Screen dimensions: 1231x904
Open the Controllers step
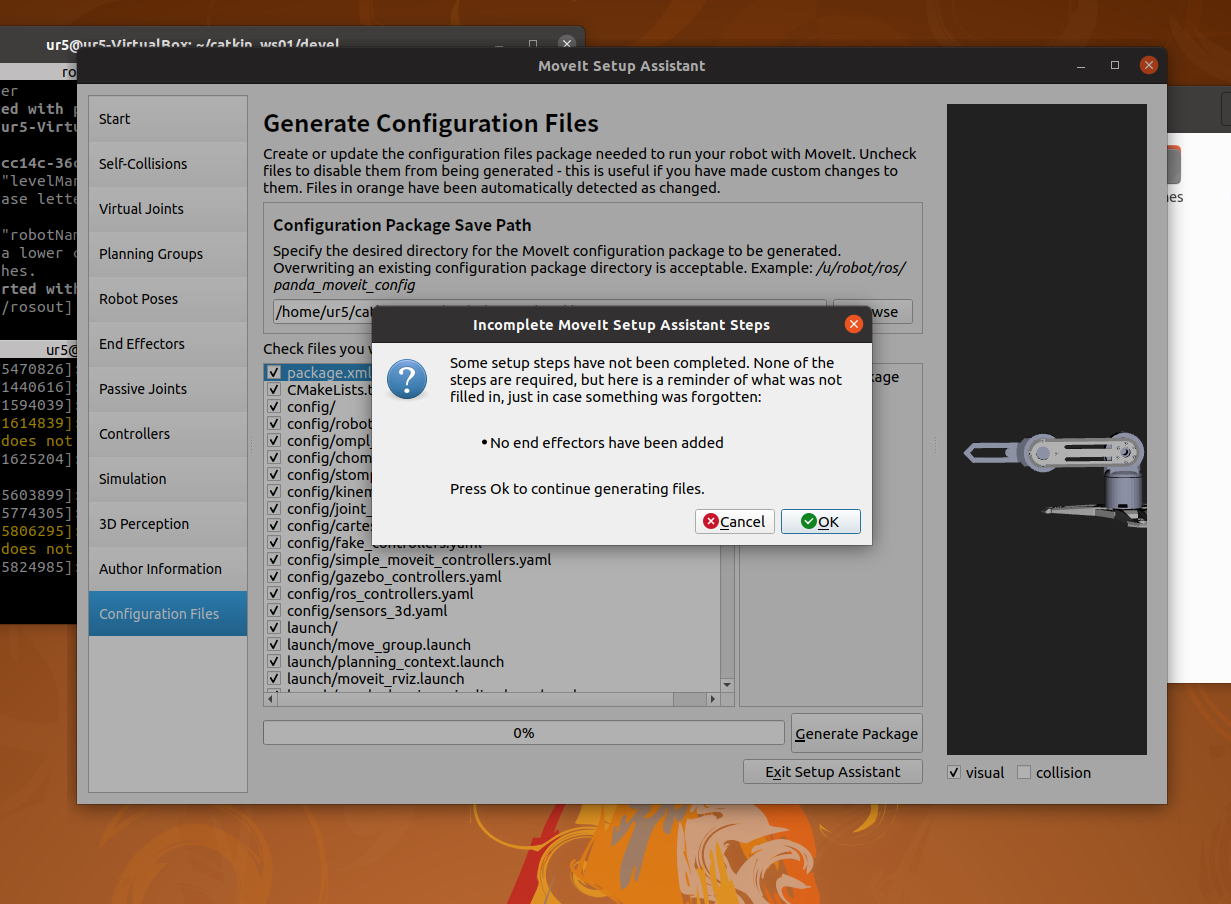pos(167,434)
